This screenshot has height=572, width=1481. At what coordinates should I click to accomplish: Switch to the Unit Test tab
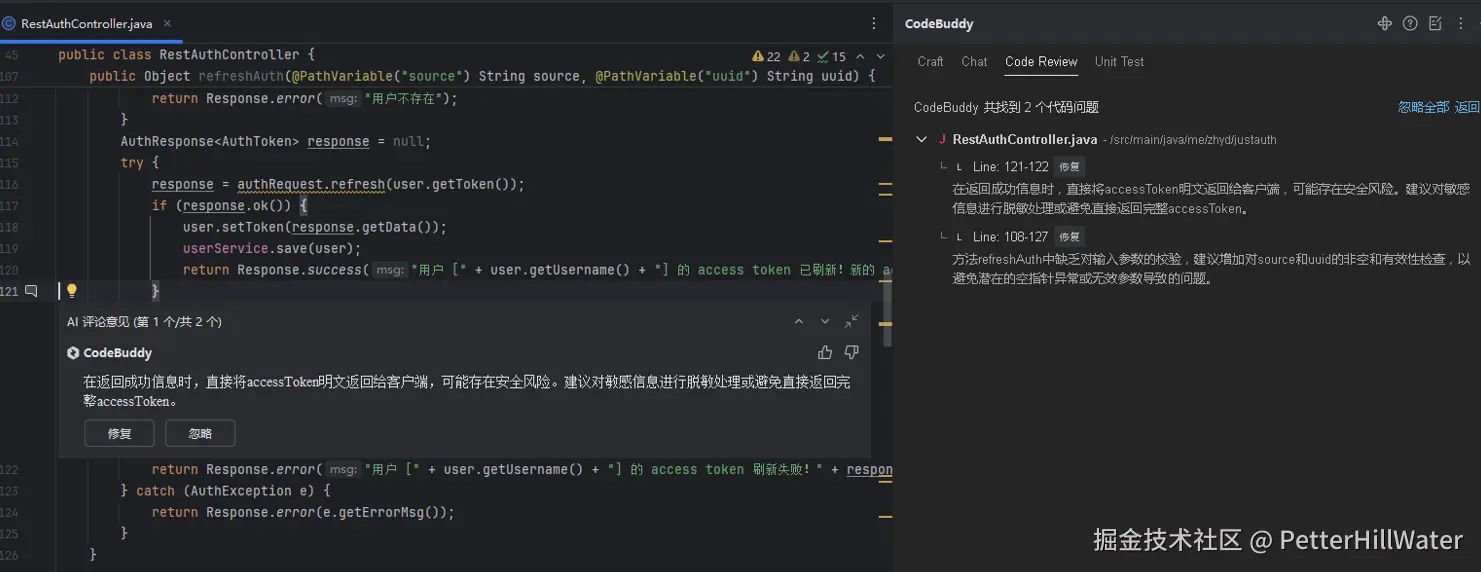[x=1119, y=61]
